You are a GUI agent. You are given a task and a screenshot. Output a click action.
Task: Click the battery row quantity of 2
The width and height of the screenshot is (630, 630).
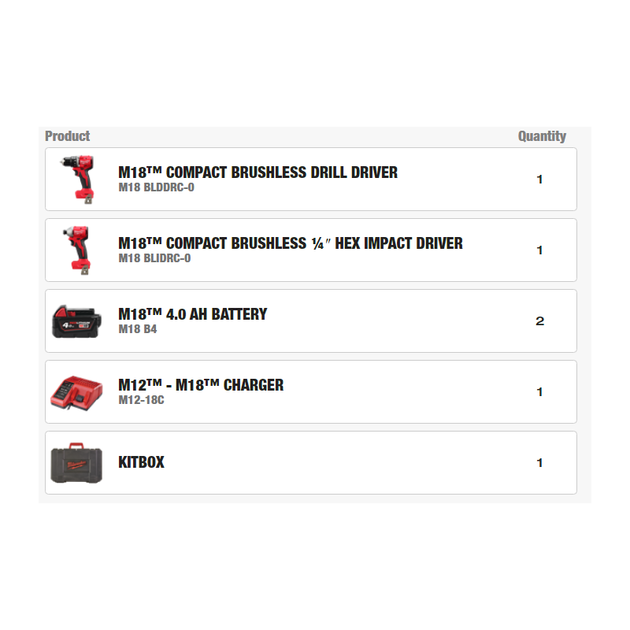click(x=540, y=321)
